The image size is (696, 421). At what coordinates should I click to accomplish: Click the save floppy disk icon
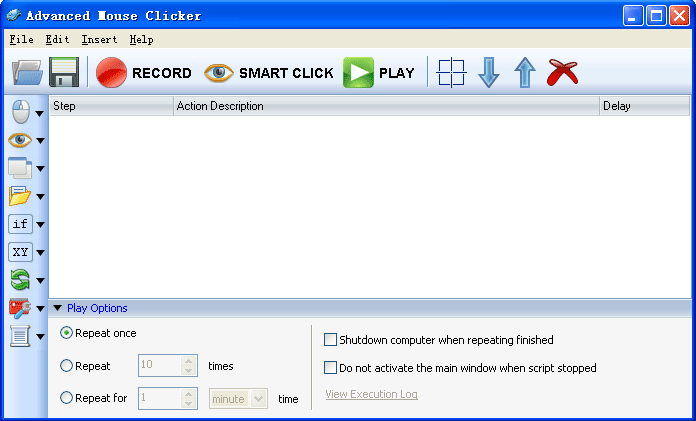[65, 73]
